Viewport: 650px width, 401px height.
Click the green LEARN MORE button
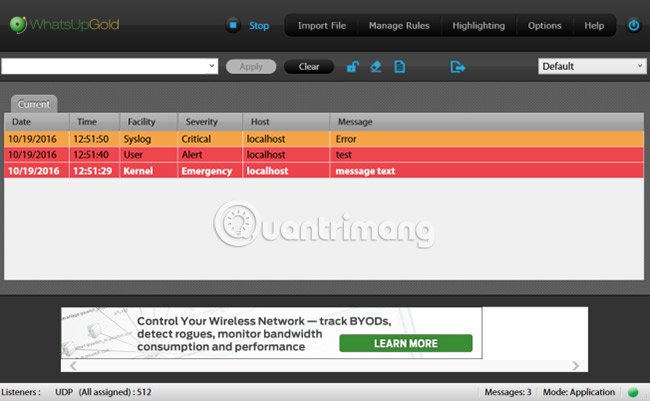tap(405, 343)
